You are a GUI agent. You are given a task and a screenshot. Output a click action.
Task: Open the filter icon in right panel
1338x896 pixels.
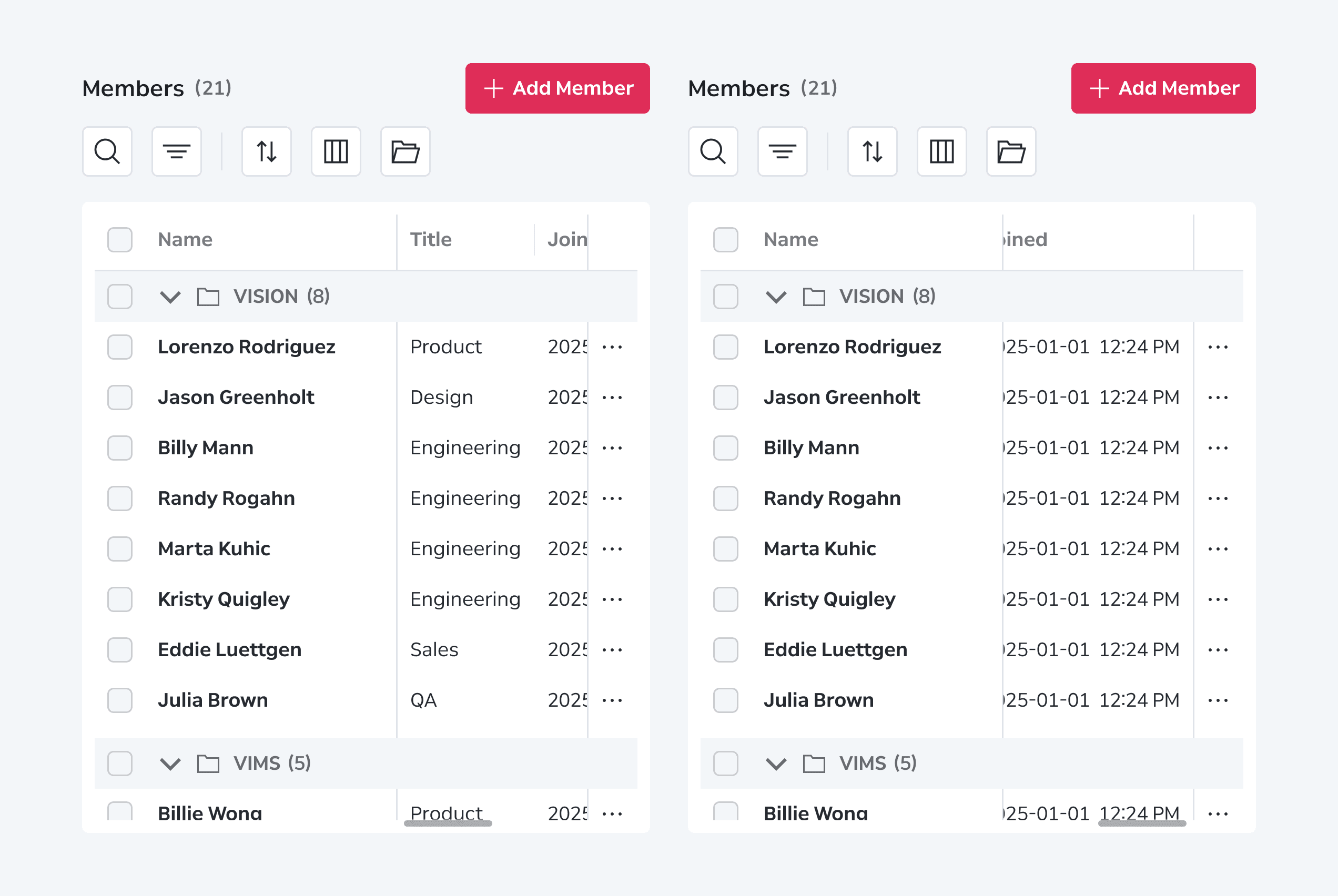tap(783, 151)
